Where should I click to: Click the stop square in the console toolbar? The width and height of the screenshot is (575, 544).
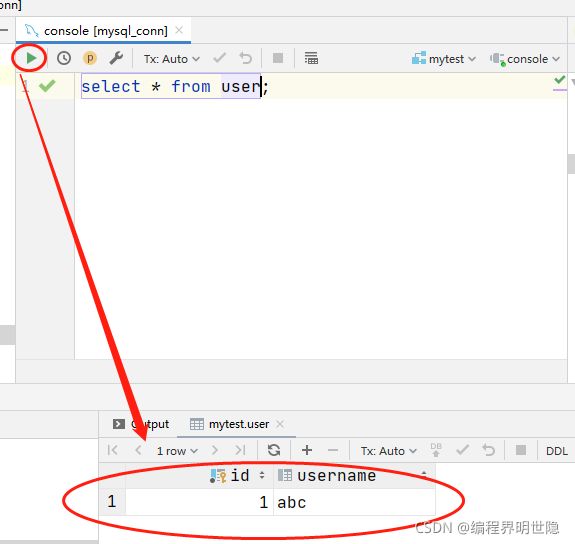278,58
